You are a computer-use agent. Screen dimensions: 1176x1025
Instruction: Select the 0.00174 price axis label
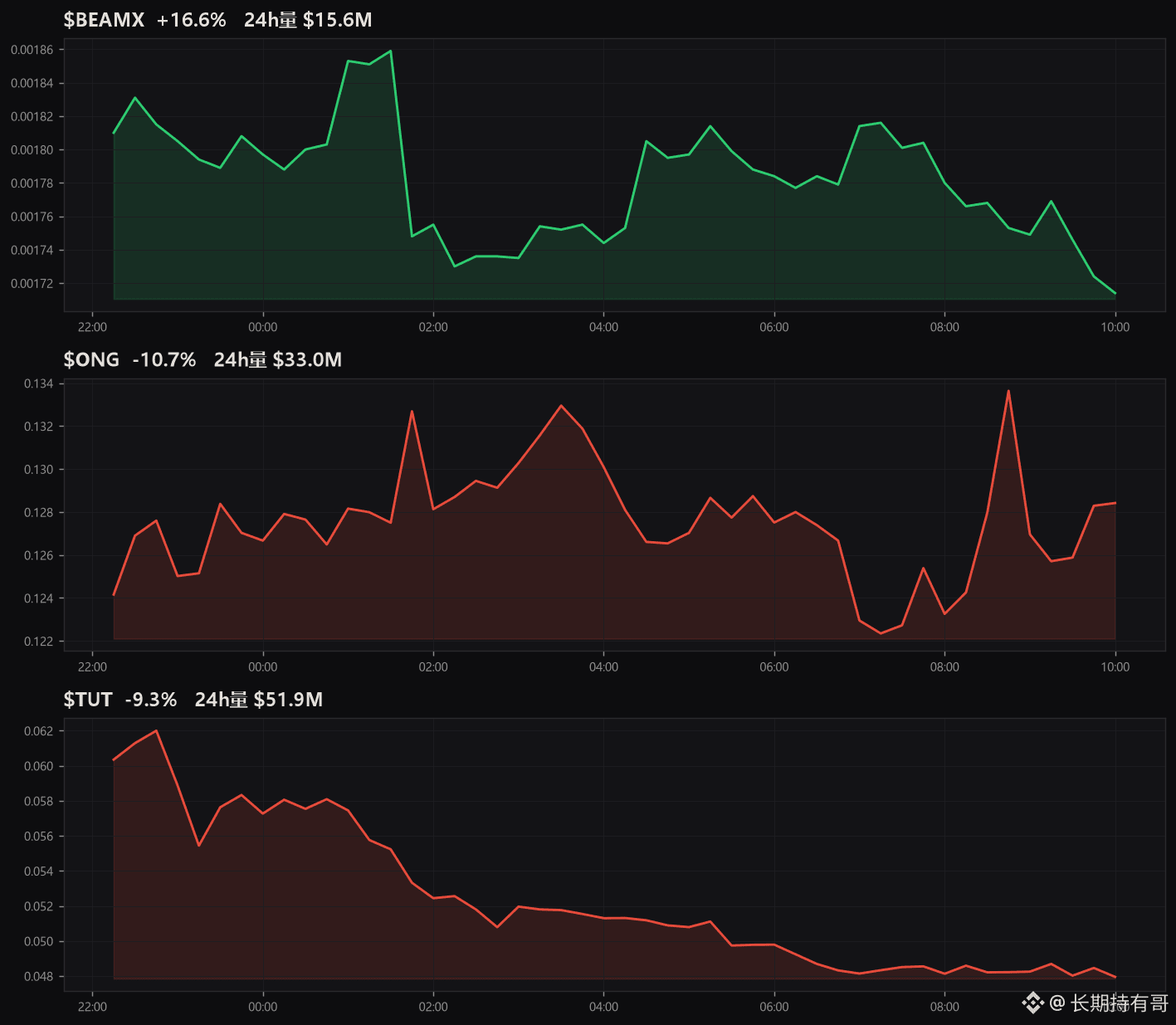pos(32,250)
